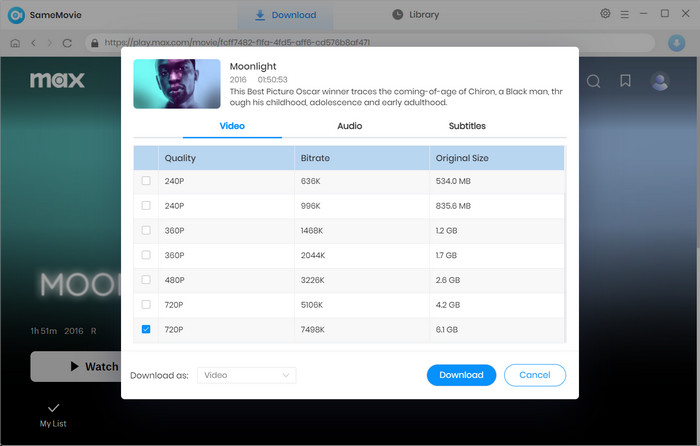Click the blue Download button

(x=461, y=375)
